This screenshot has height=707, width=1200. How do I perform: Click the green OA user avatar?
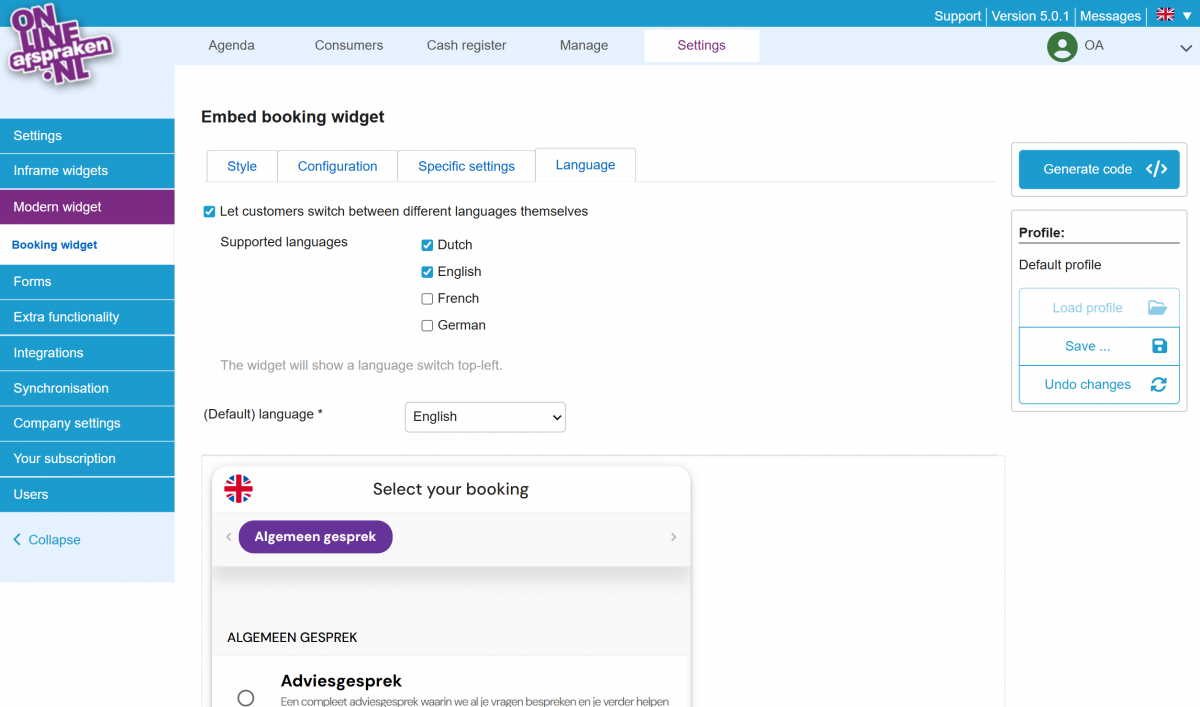(1061, 46)
